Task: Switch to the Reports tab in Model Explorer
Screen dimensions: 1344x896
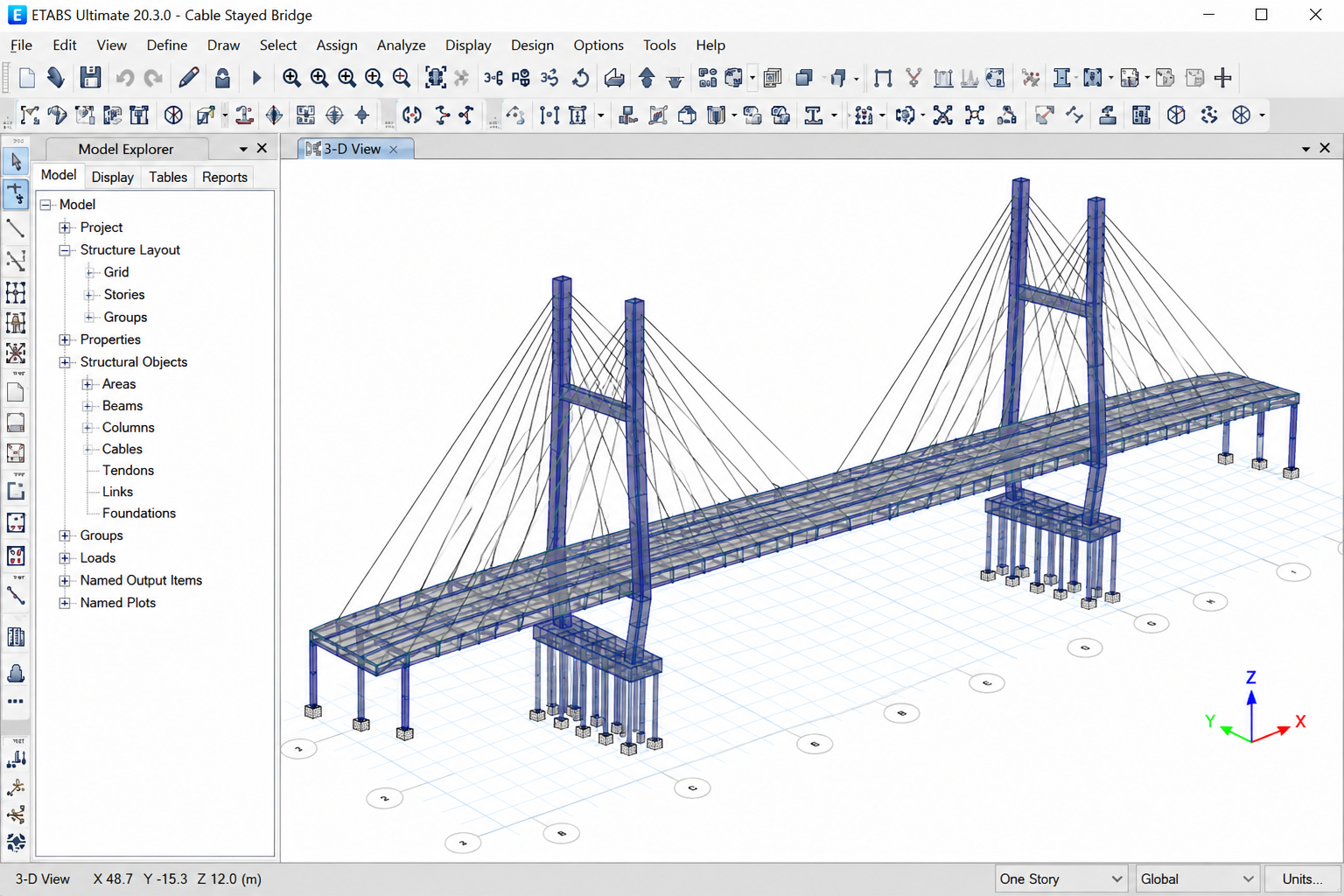Action: click(x=225, y=177)
